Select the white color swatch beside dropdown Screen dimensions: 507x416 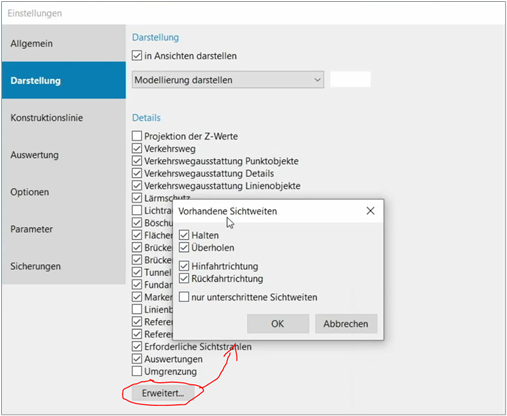[350, 80]
